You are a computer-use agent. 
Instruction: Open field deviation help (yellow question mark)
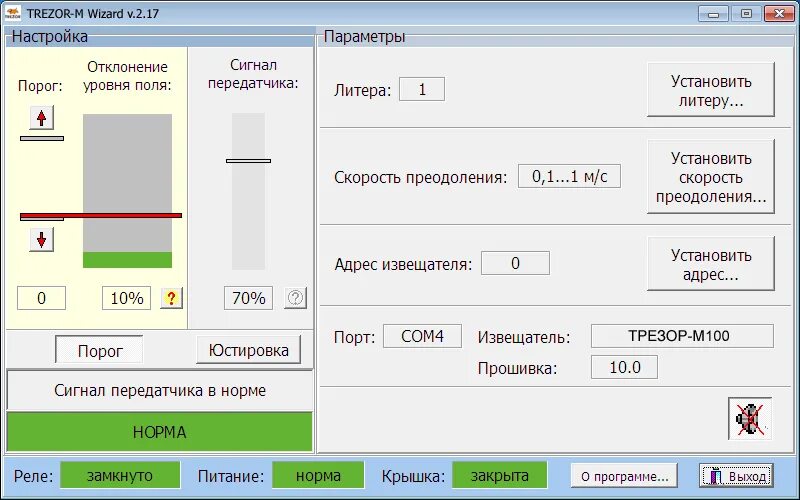tap(171, 298)
